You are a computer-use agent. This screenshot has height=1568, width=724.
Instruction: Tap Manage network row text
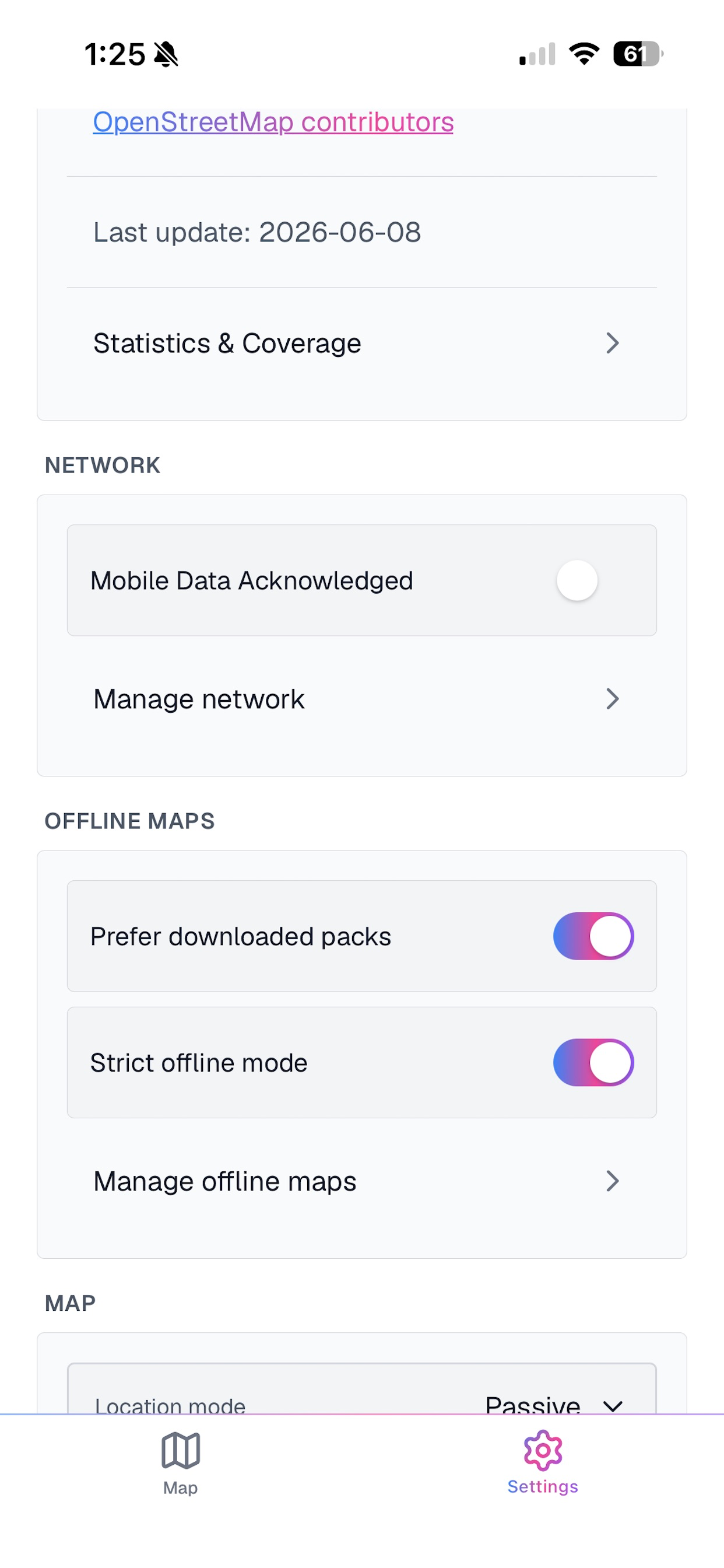click(x=199, y=699)
